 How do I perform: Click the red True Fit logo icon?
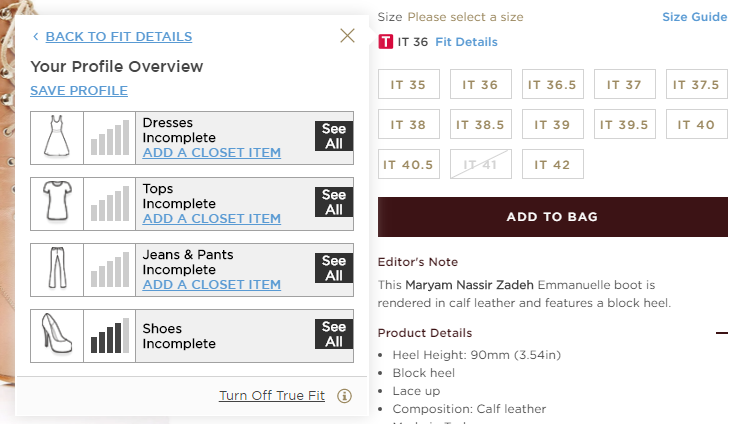[x=385, y=42]
